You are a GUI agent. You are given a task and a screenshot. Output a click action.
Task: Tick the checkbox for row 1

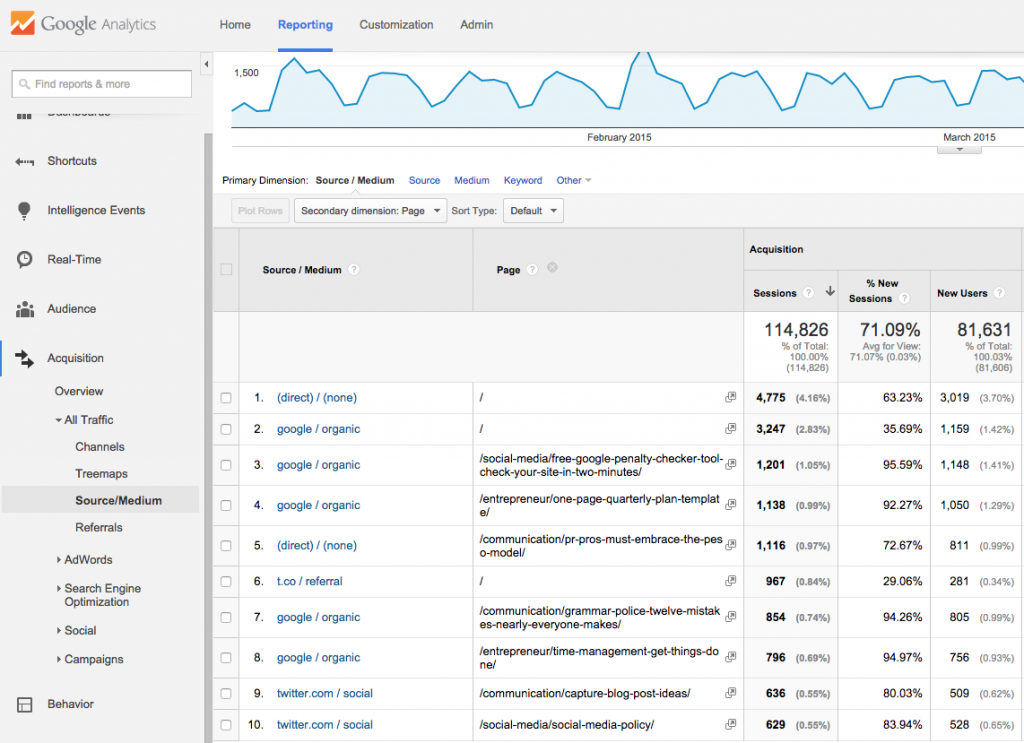(x=226, y=398)
